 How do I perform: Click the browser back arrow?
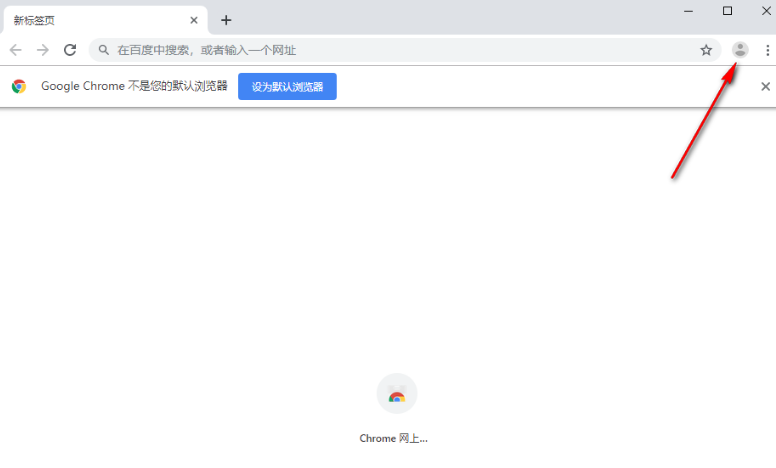coord(16,50)
